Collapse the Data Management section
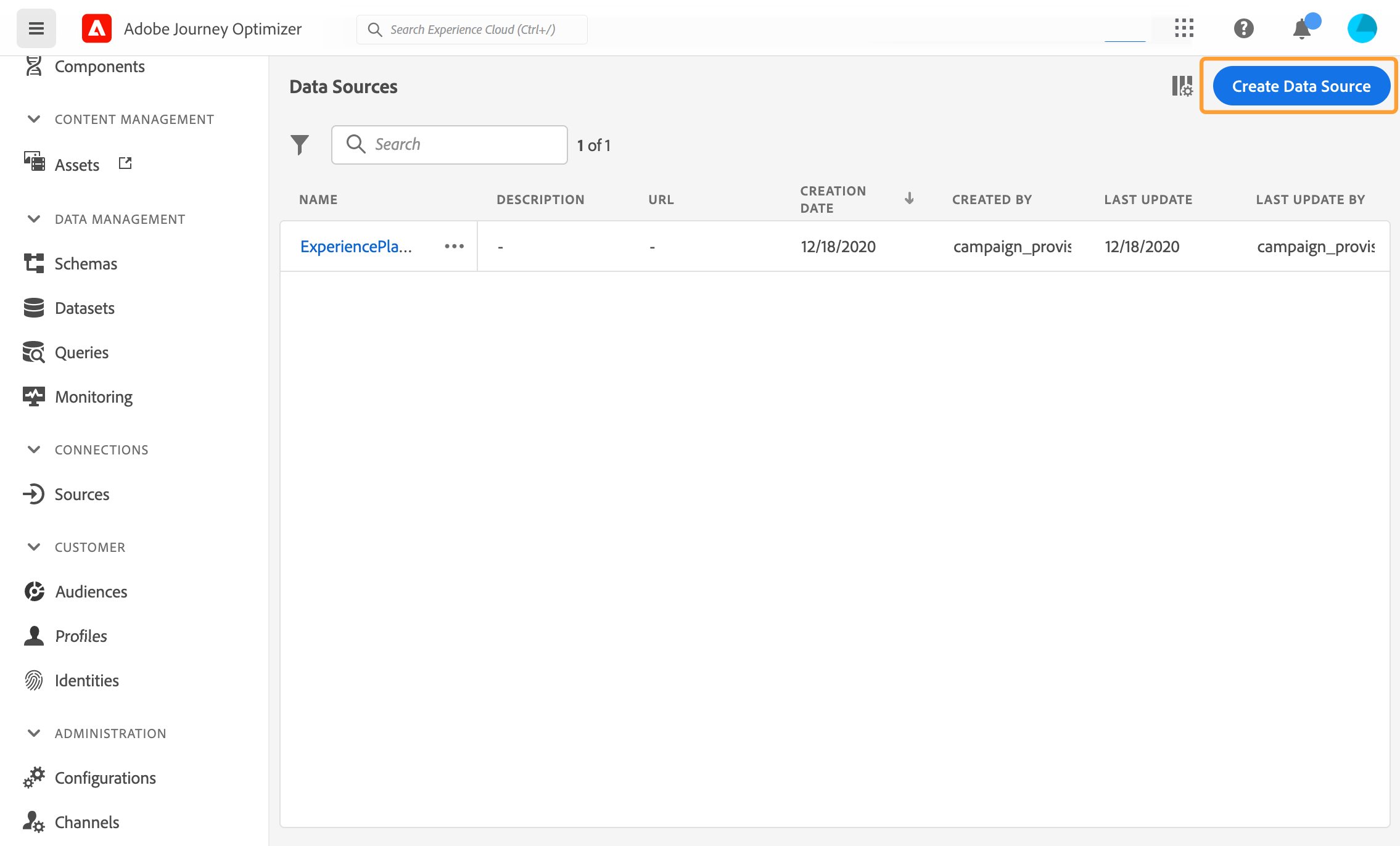 click(x=34, y=220)
